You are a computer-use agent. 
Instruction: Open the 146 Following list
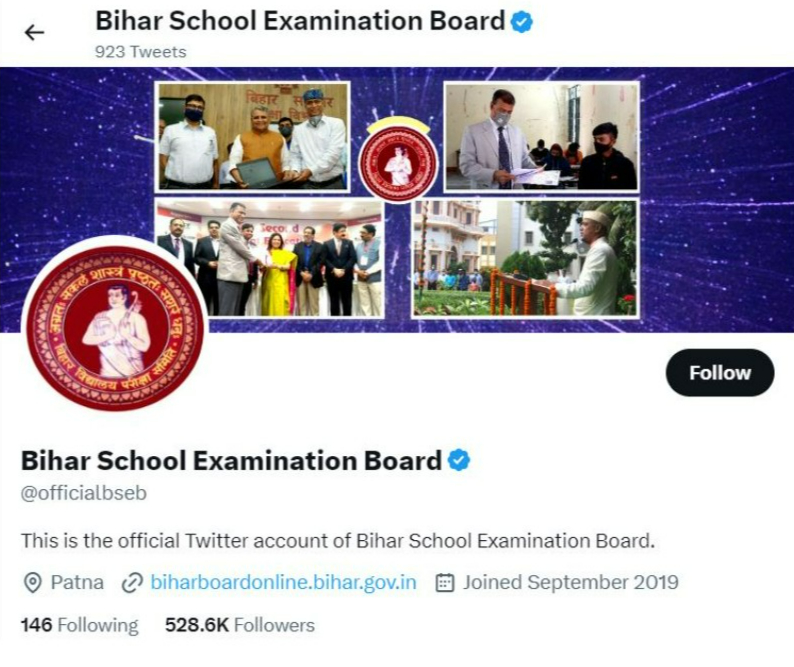(80, 625)
